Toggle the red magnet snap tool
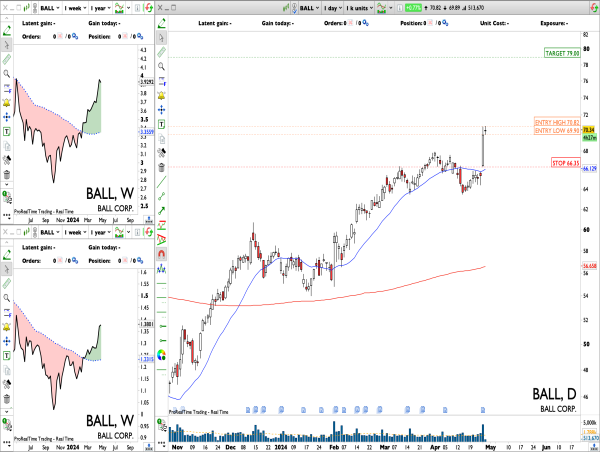Image resolution: width=600 pixels, height=452 pixels. (161, 254)
